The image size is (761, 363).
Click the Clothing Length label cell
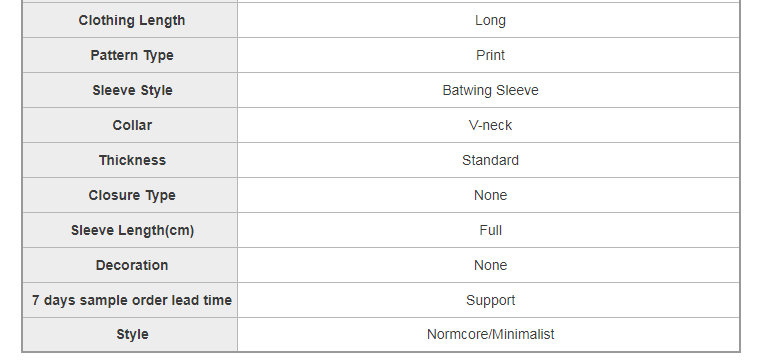coord(130,20)
